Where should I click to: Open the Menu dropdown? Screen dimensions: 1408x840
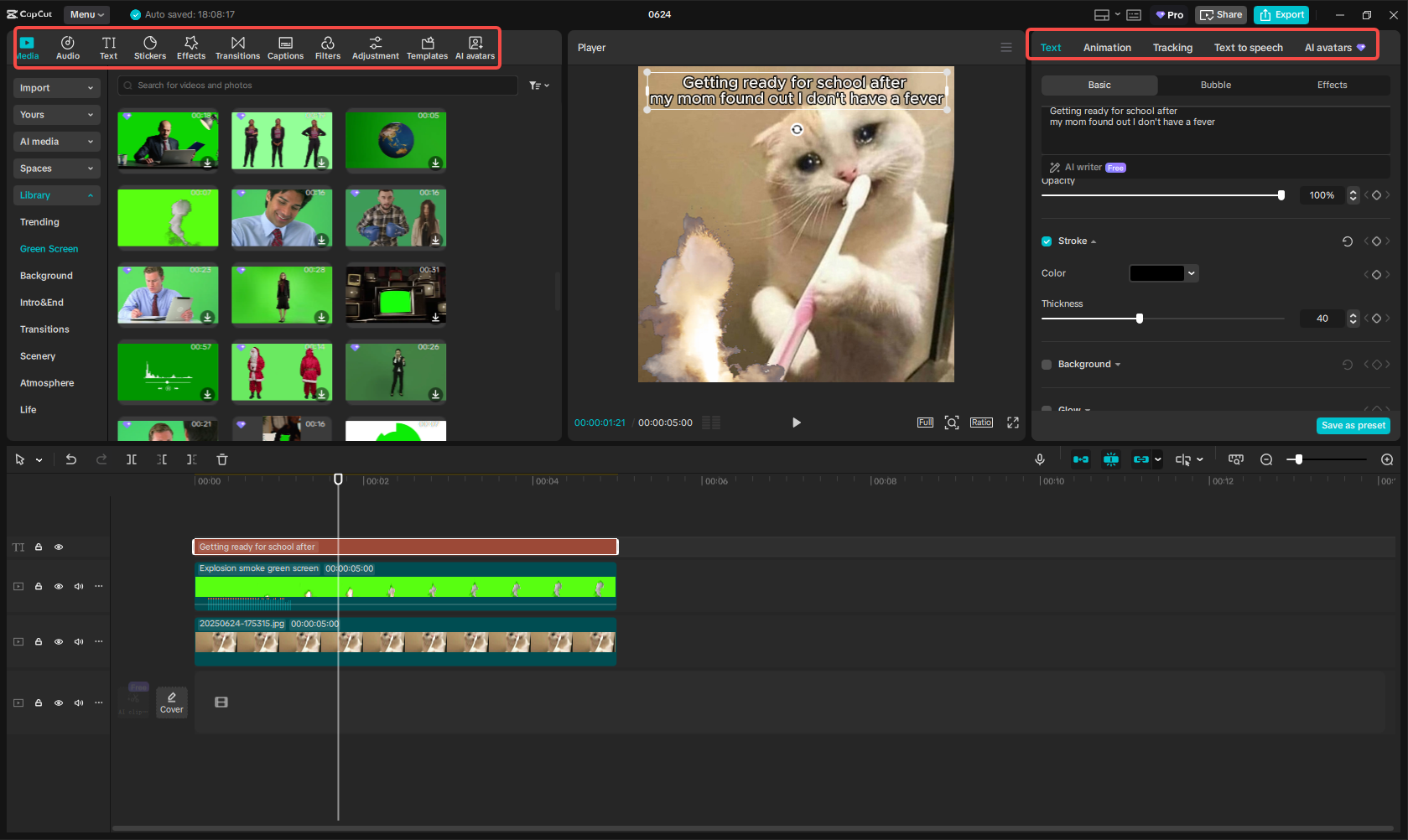click(86, 14)
